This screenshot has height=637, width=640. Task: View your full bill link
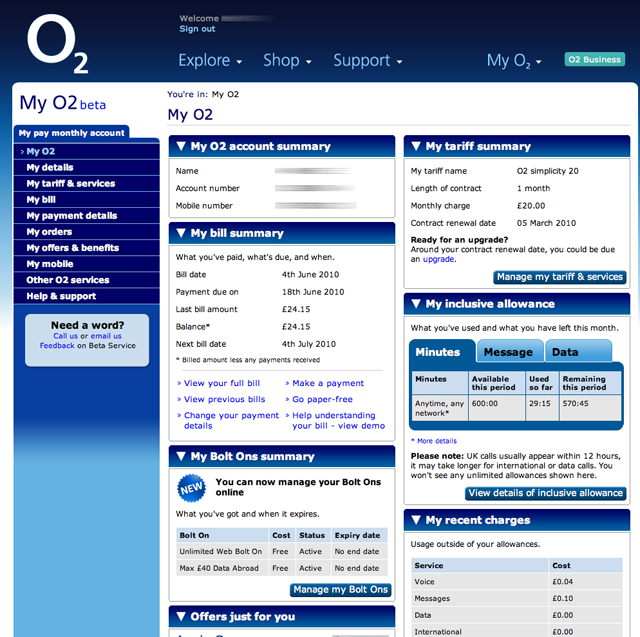pyautogui.click(x=222, y=383)
